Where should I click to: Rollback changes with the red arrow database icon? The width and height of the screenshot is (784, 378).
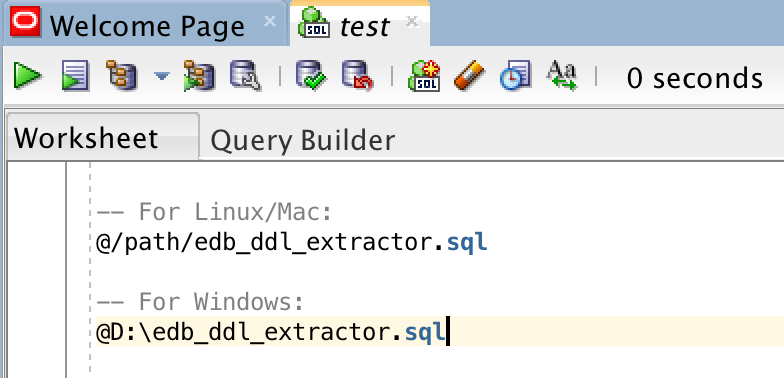pyautogui.click(x=357, y=76)
